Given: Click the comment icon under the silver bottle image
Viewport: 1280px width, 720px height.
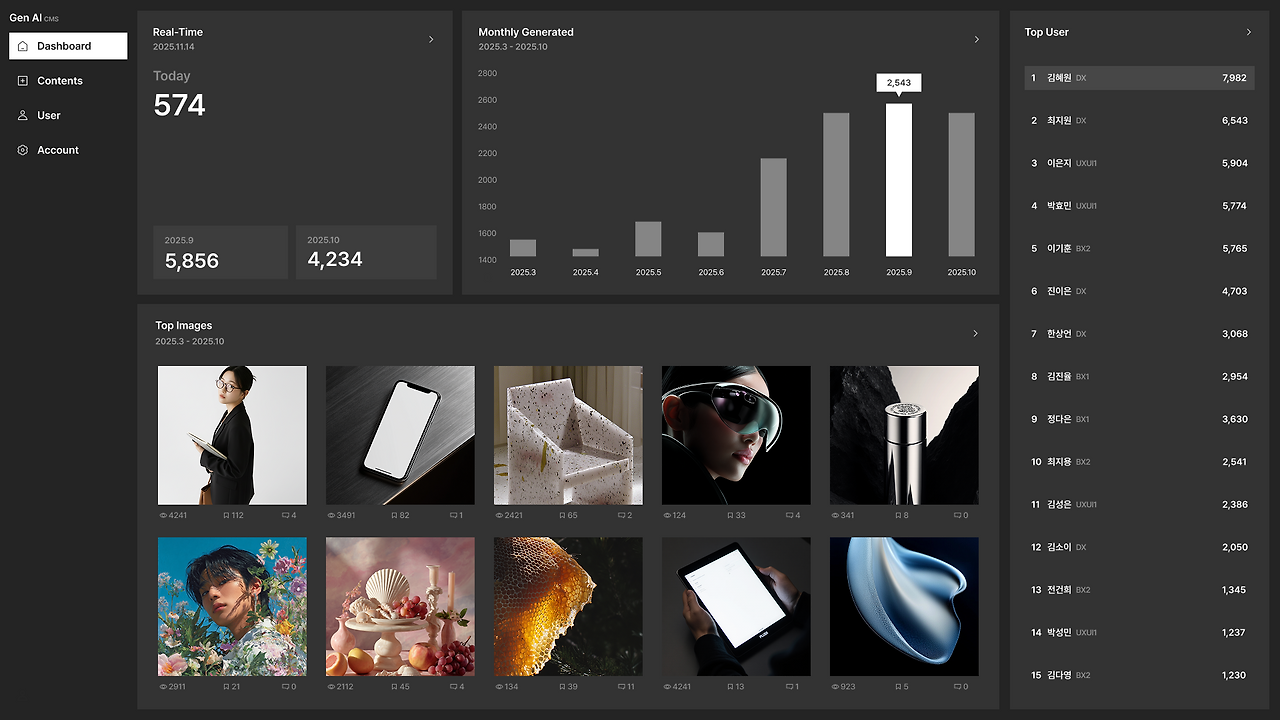Looking at the screenshot, I should 957,516.
